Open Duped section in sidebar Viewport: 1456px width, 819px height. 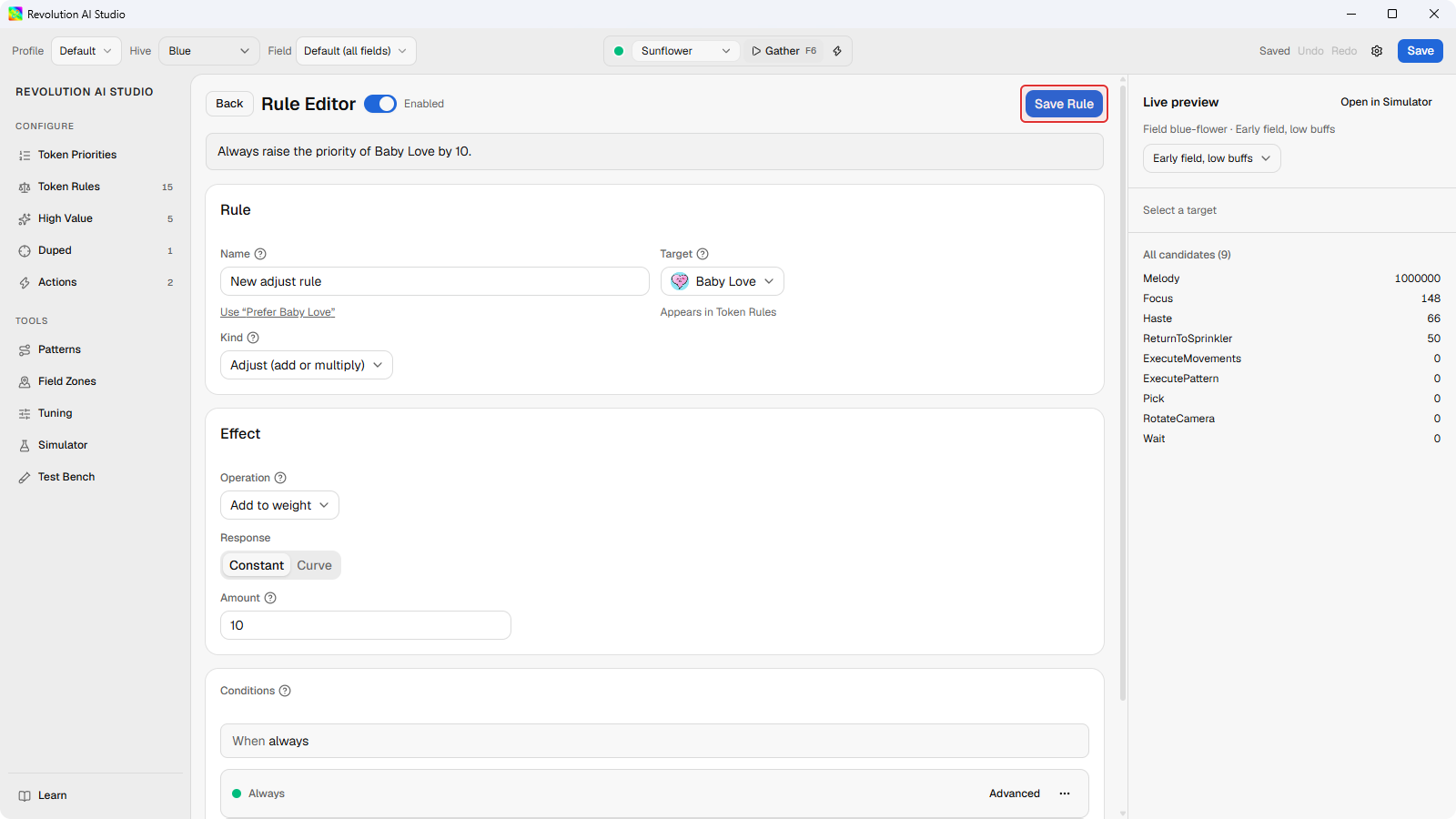tap(96, 250)
